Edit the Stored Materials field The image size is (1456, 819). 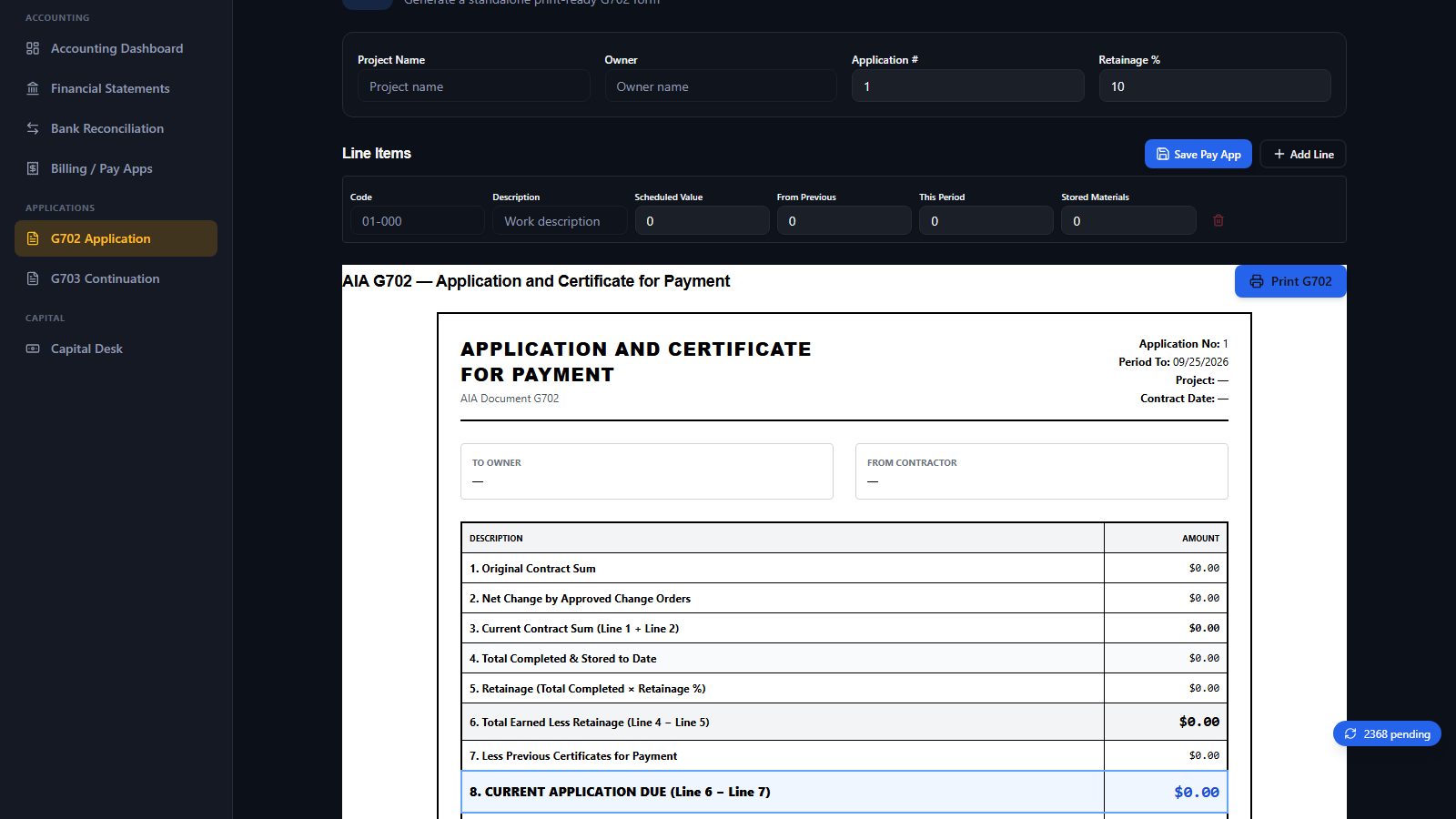tap(1128, 220)
